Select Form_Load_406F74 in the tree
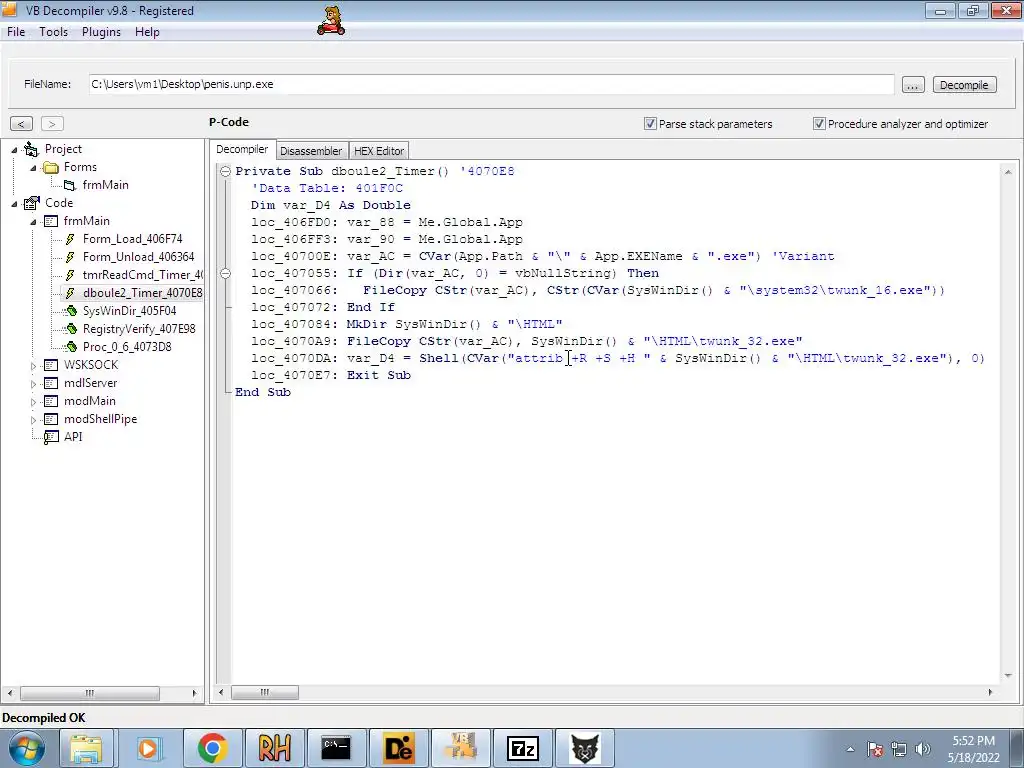Image resolution: width=1024 pixels, height=768 pixels. pos(133,239)
